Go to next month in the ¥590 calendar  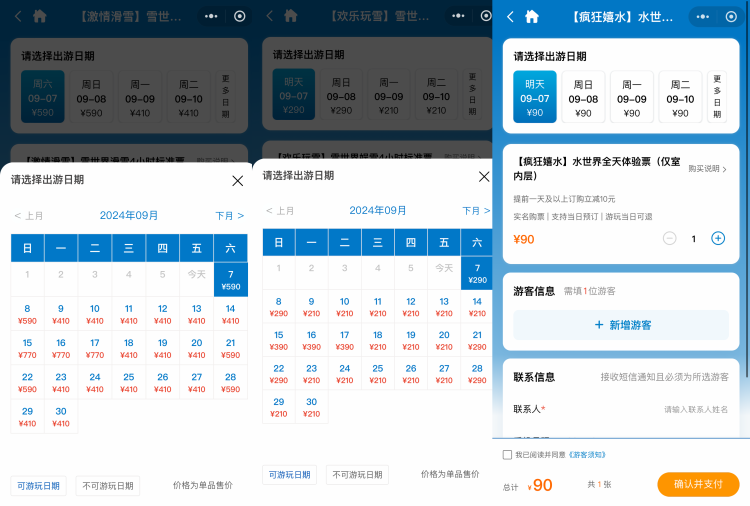[x=229, y=215]
